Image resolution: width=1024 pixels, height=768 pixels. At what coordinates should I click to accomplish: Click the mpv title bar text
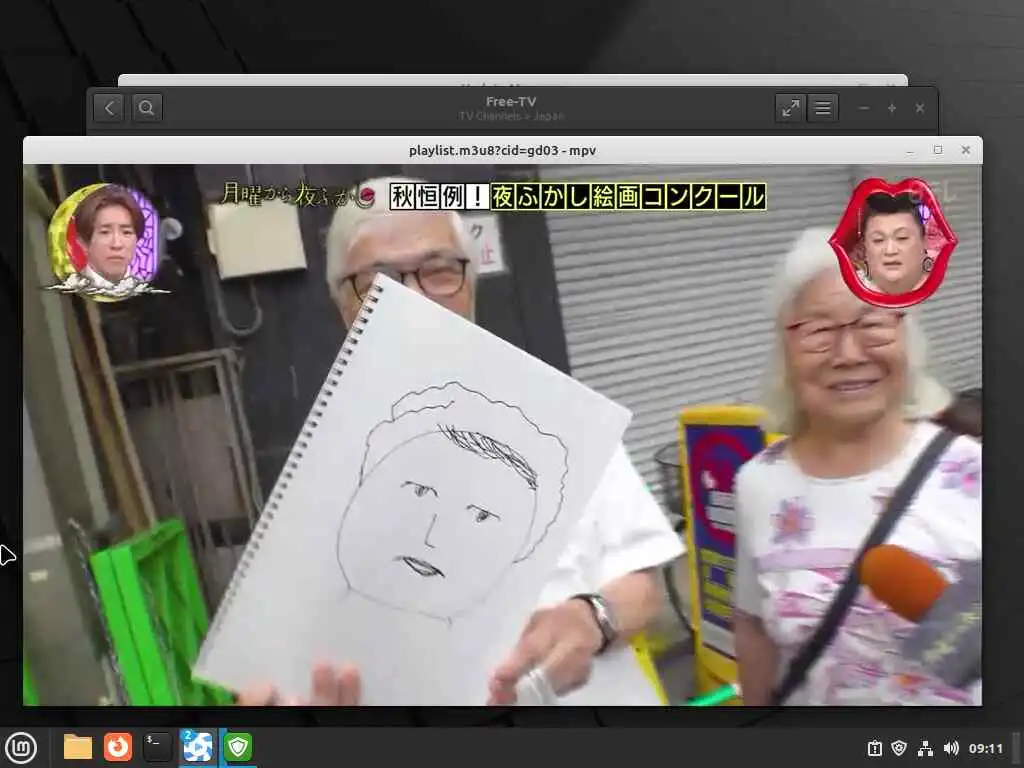click(502, 150)
